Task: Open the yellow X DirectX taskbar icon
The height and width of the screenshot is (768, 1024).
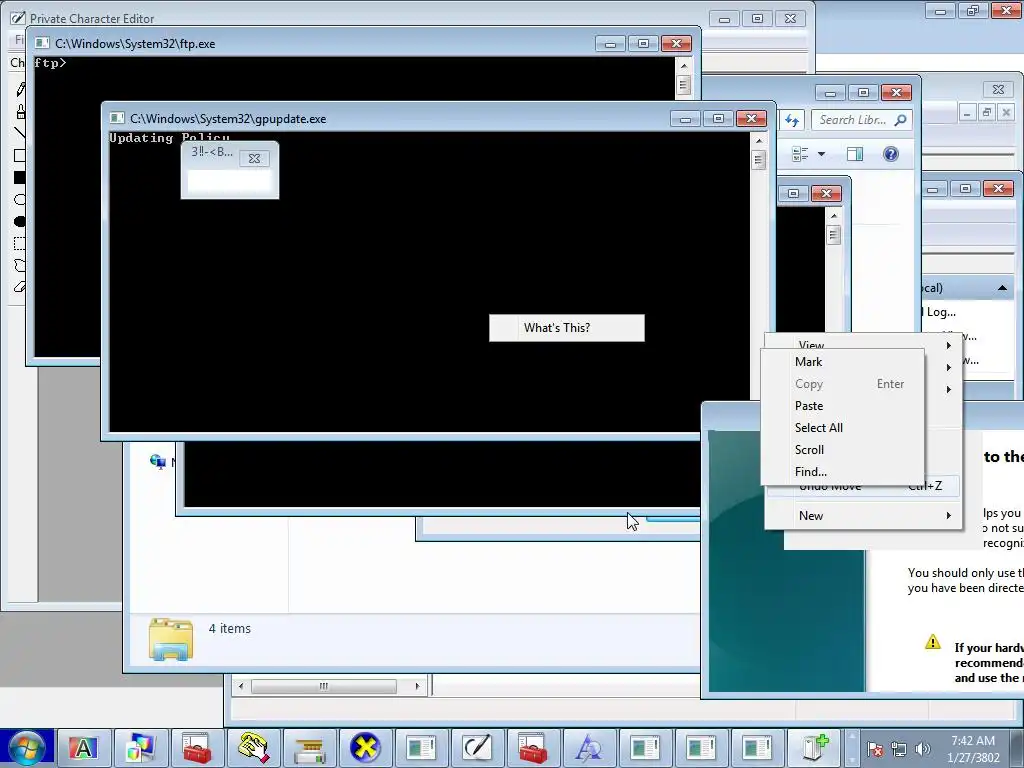Action: pos(365,748)
